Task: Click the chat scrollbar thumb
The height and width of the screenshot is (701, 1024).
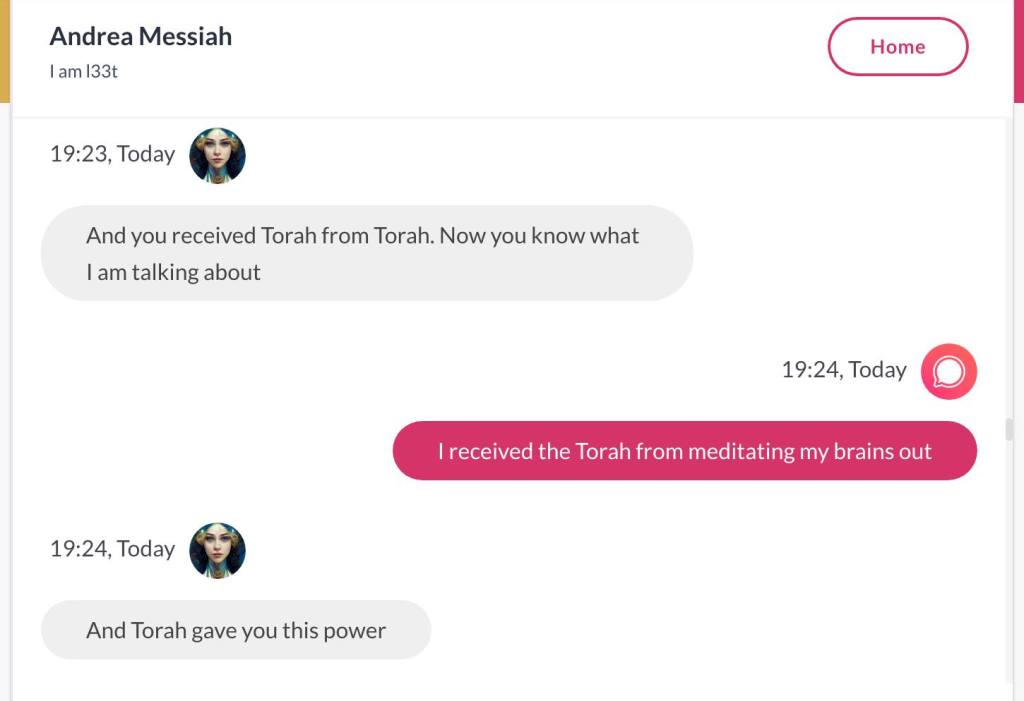Action: click(1009, 429)
